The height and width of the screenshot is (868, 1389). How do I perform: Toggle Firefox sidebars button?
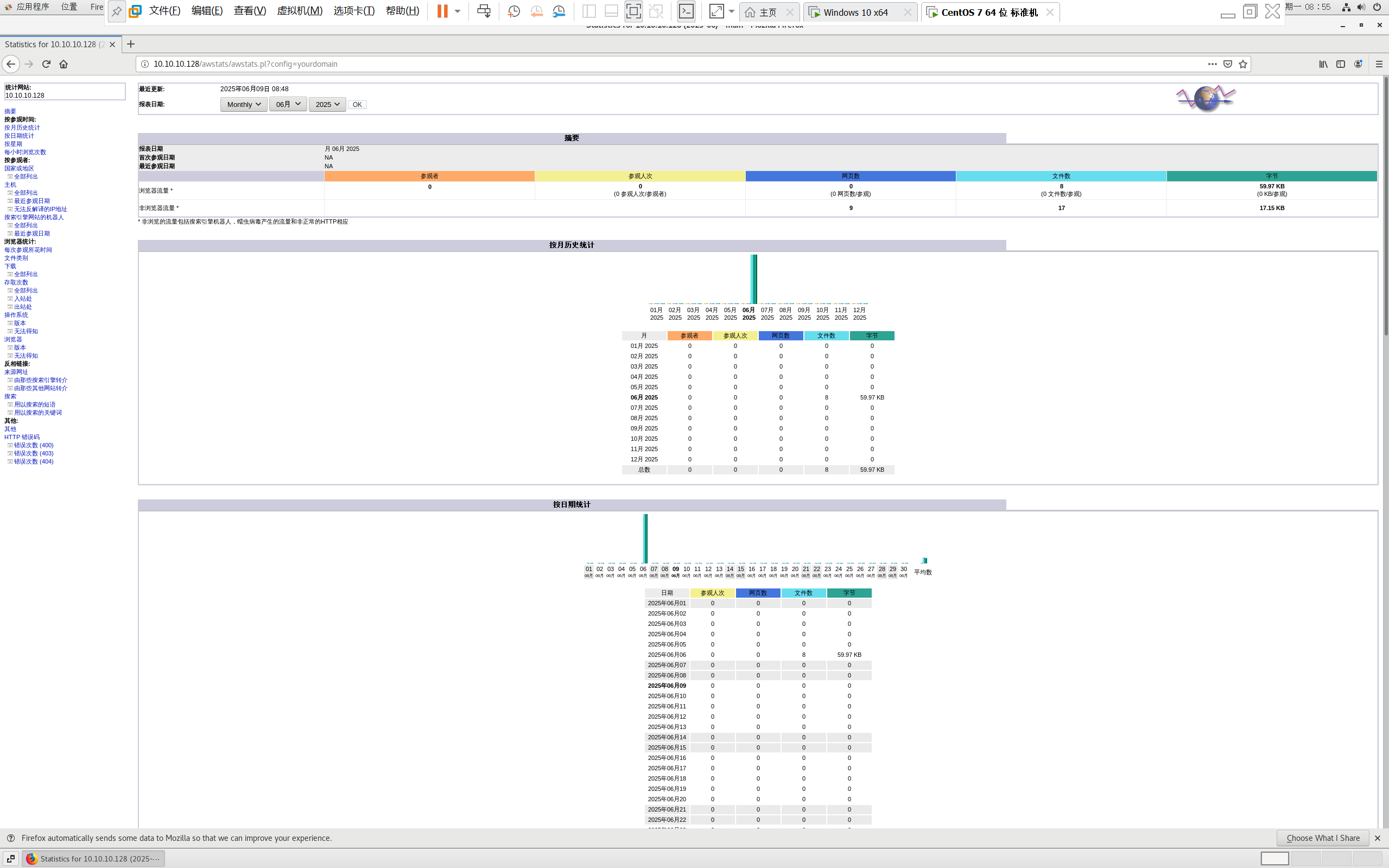point(1340,64)
